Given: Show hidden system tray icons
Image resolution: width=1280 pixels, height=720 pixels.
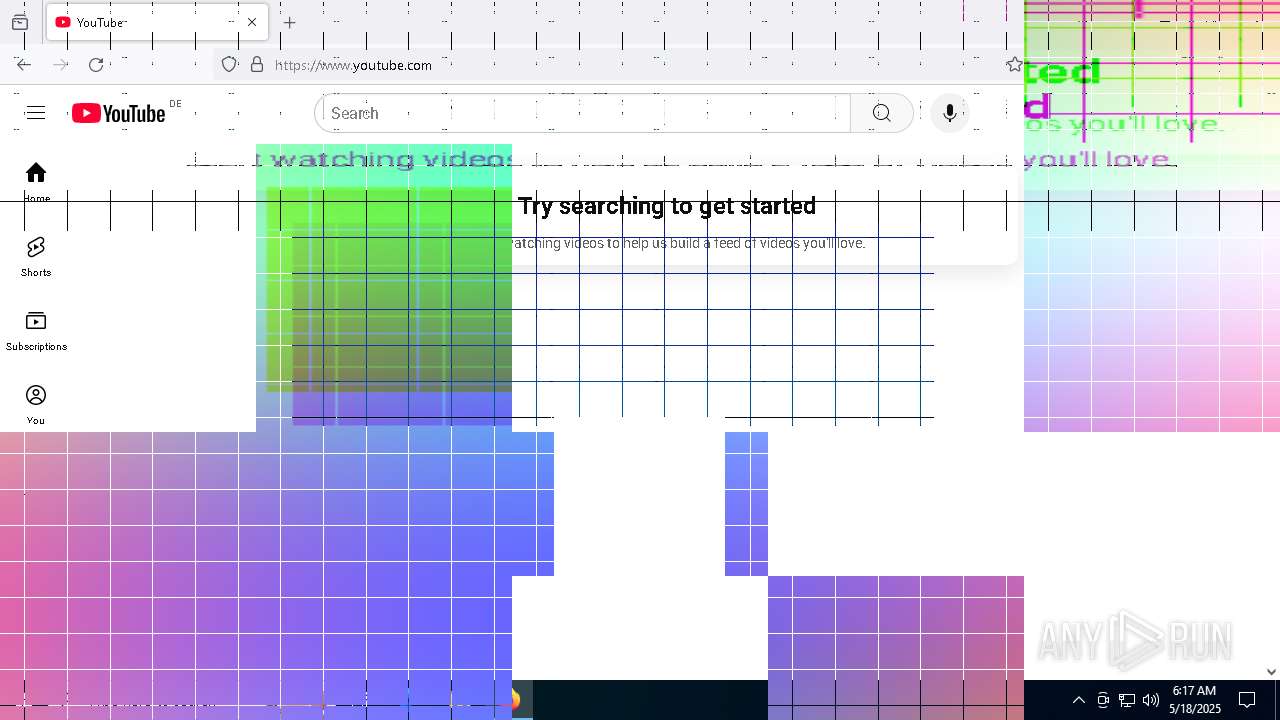Looking at the screenshot, I should point(1078,700).
